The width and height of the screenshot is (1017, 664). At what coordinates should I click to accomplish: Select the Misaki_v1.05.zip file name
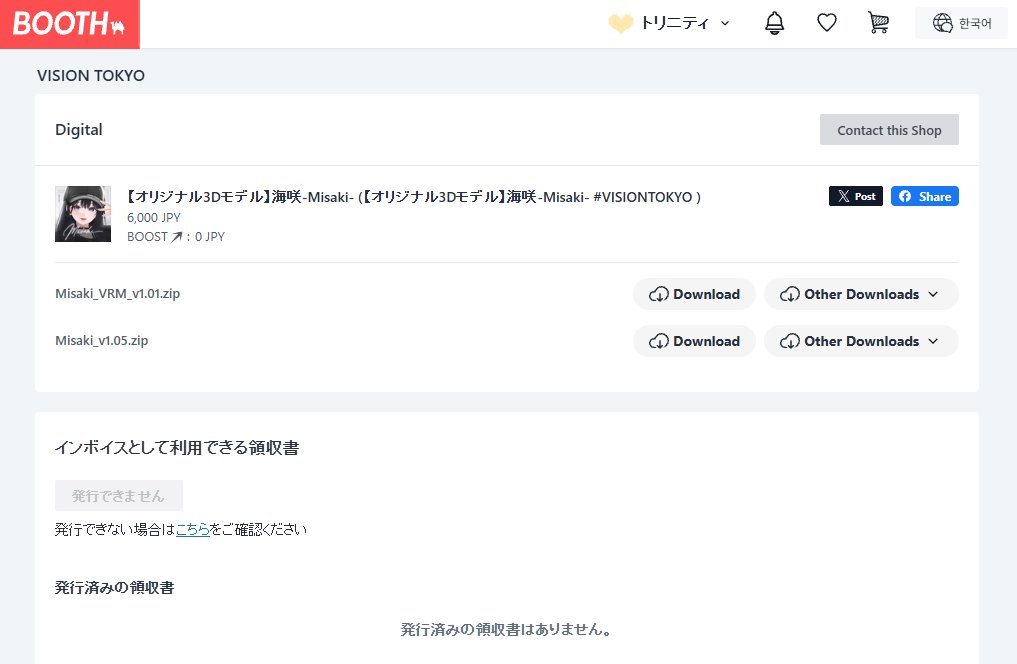pyautogui.click(x=101, y=340)
